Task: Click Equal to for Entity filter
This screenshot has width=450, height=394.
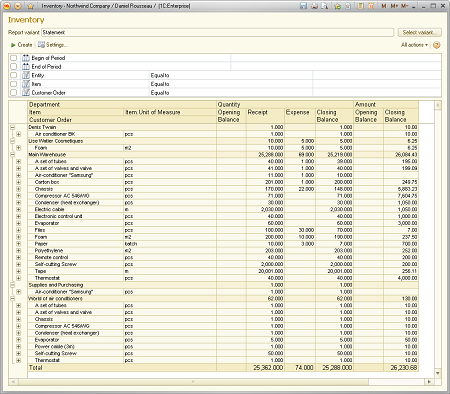Action: click(x=160, y=75)
